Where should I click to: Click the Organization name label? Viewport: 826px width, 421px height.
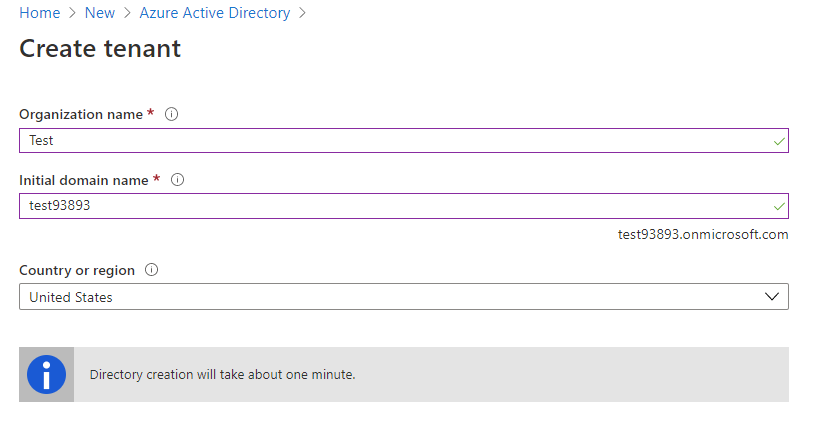pyautogui.click(x=81, y=114)
